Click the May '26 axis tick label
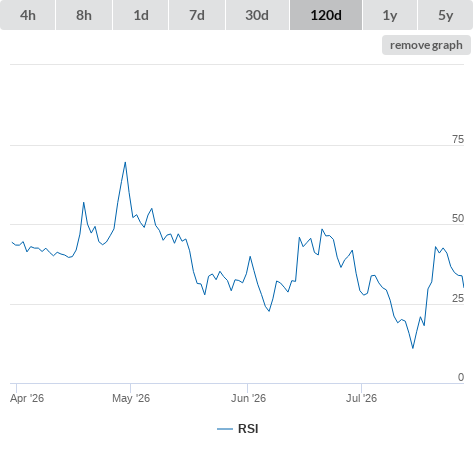Image resolution: width=474 pixels, height=455 pixels. point(131,398)
